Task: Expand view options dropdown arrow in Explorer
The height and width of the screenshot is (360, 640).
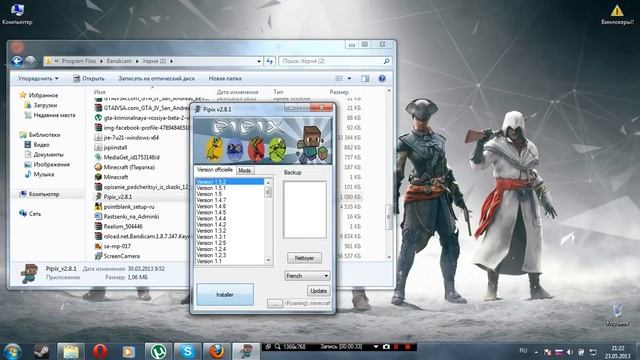Action: [349, 78]
